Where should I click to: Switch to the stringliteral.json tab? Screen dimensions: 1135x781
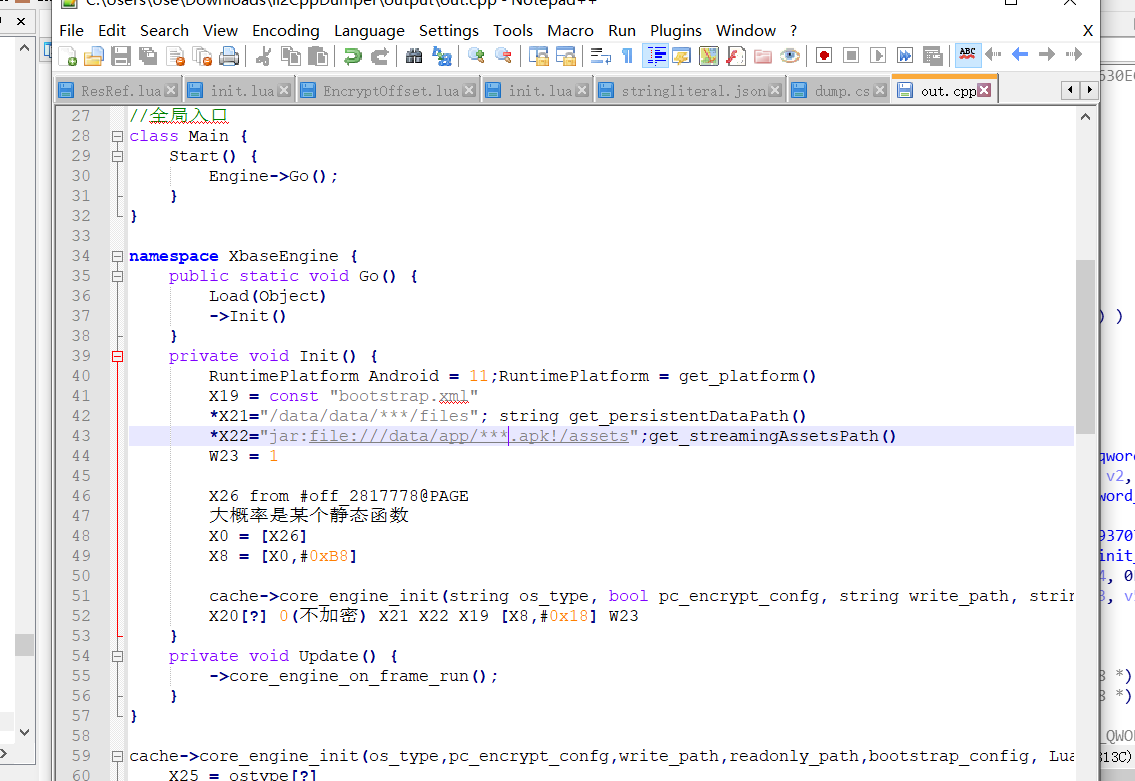pyautogui.click(x=693, y=91)
